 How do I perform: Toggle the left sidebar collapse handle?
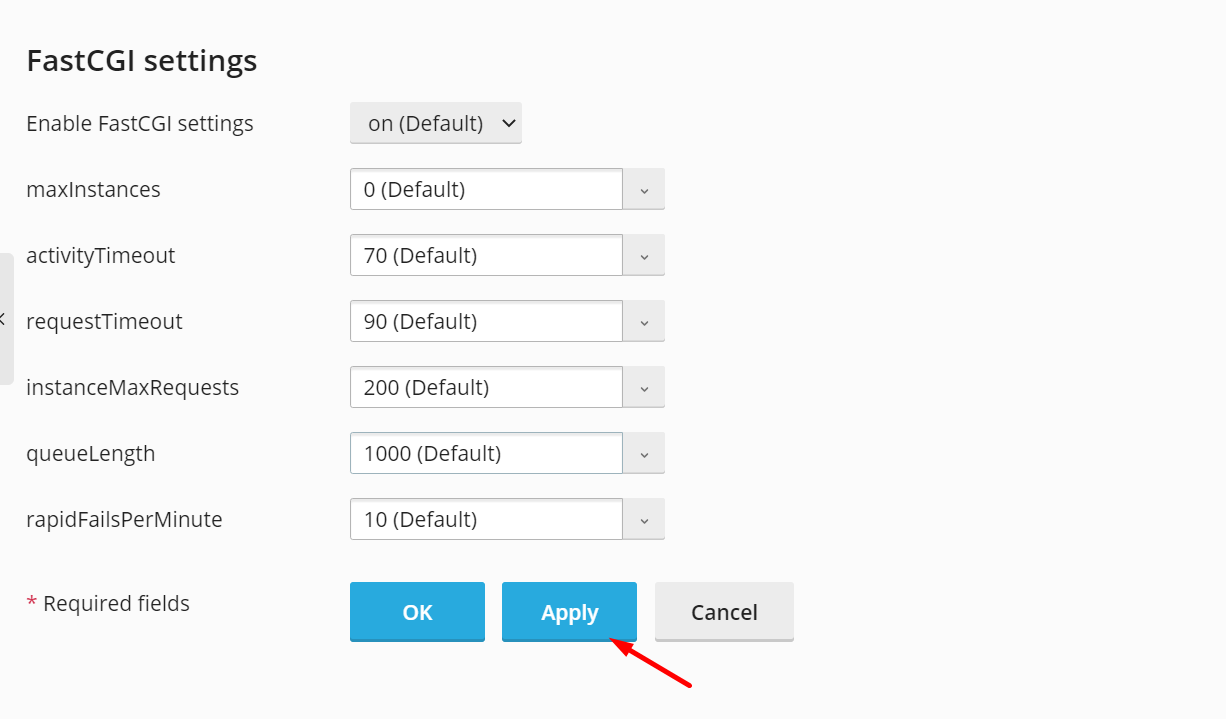click(6, 319)
